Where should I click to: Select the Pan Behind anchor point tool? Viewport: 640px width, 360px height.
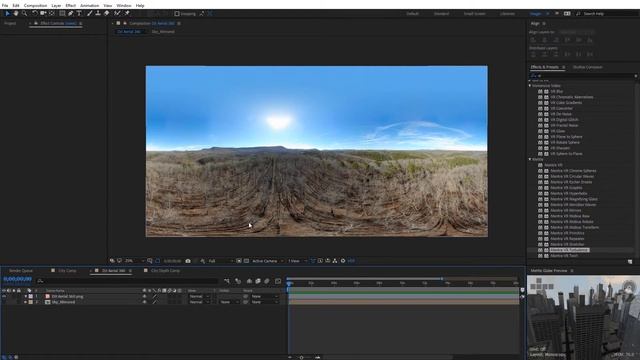point(52,13)
